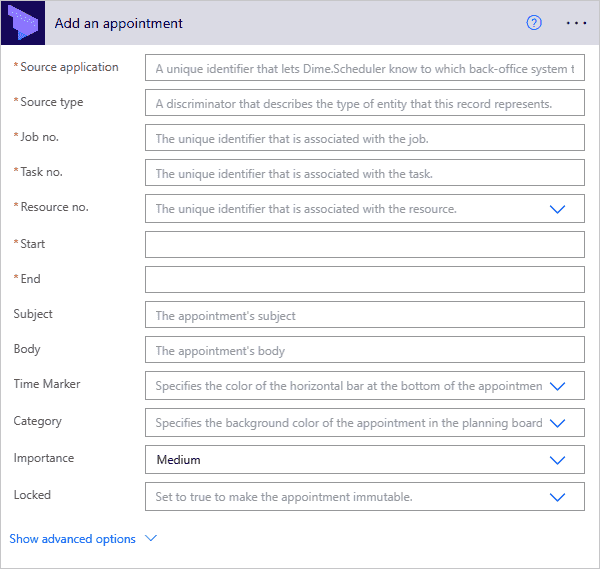
Task: Click the Start label
Action: coord(33,244)
